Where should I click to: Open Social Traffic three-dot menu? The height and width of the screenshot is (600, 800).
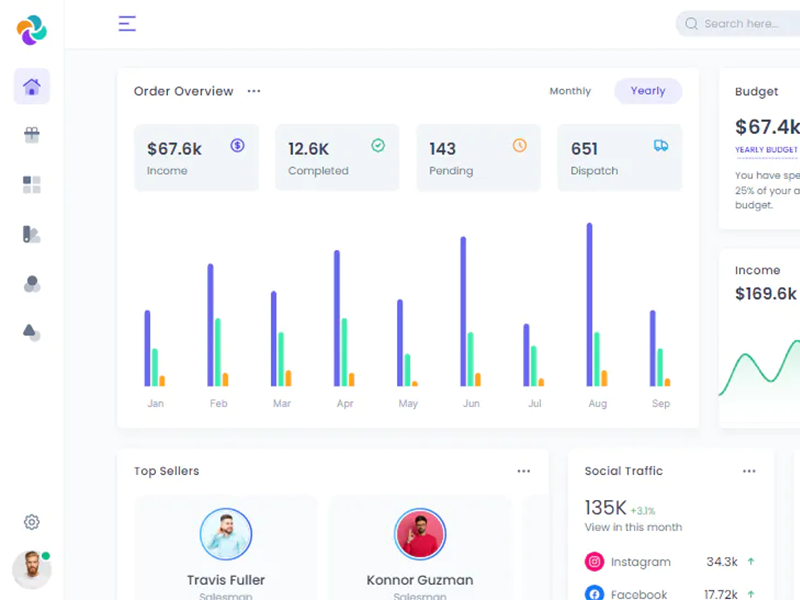click(749, 471)
